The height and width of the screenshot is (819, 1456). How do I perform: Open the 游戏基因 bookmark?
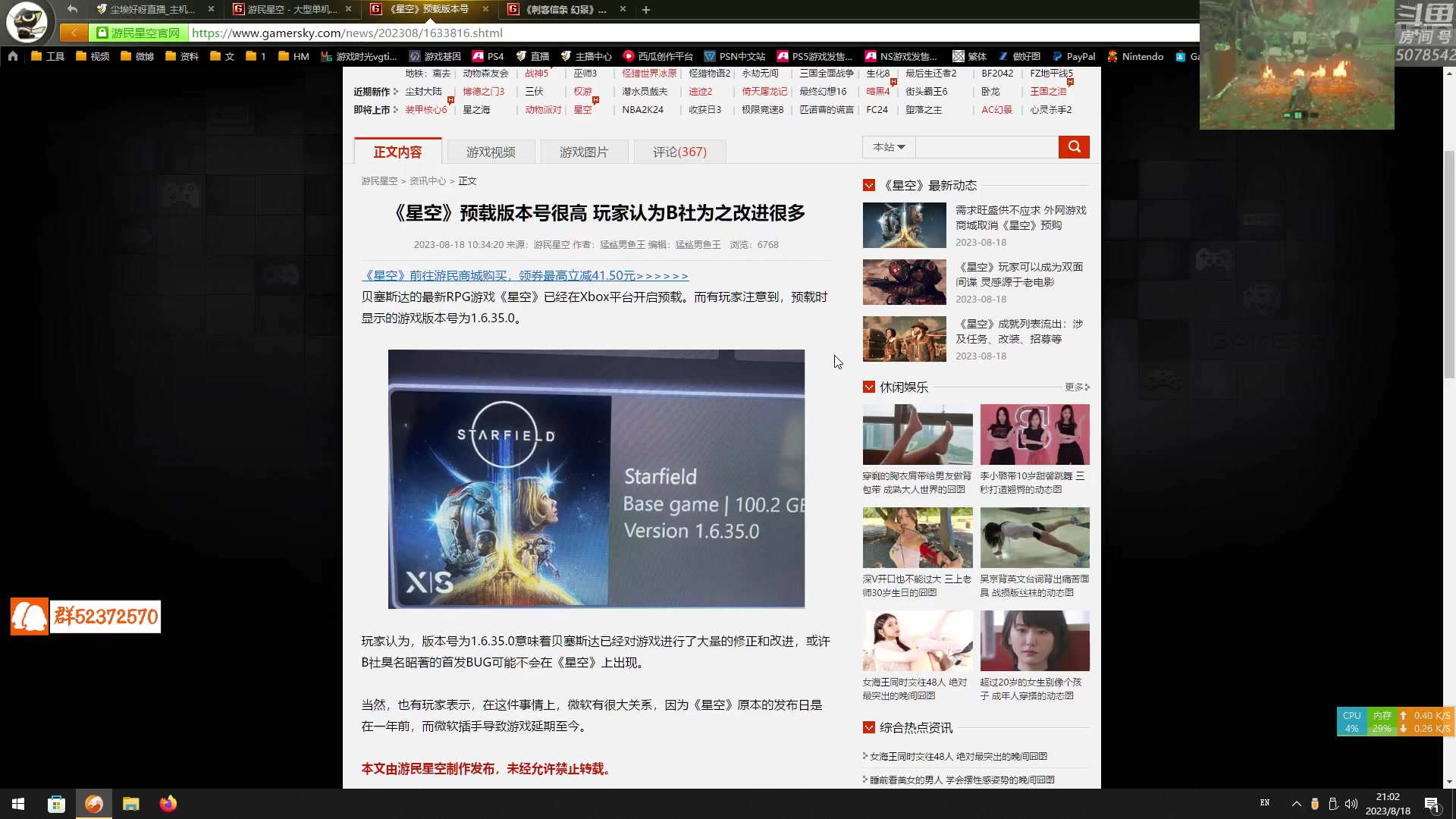(x=435, y=56)
